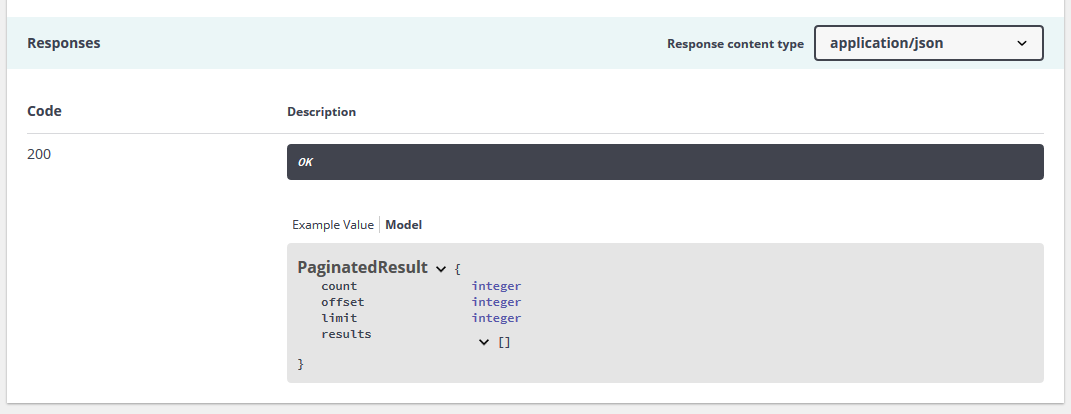Click the offset property name

point(343,302)
